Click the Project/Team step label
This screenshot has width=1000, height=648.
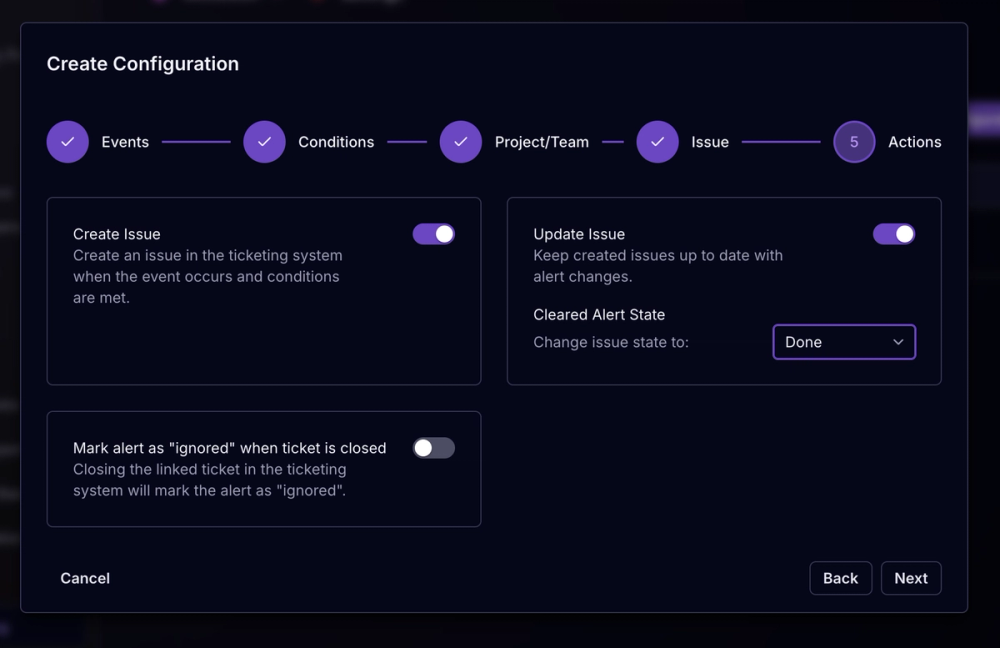click(x=540, y=142)
